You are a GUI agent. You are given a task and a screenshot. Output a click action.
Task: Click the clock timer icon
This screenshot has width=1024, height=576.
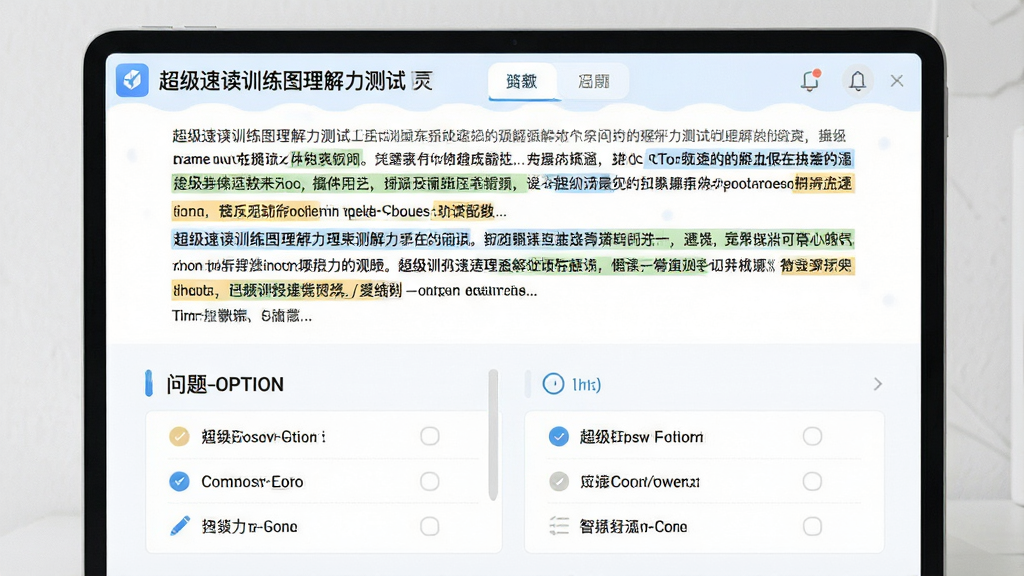(x=553, y=384)
